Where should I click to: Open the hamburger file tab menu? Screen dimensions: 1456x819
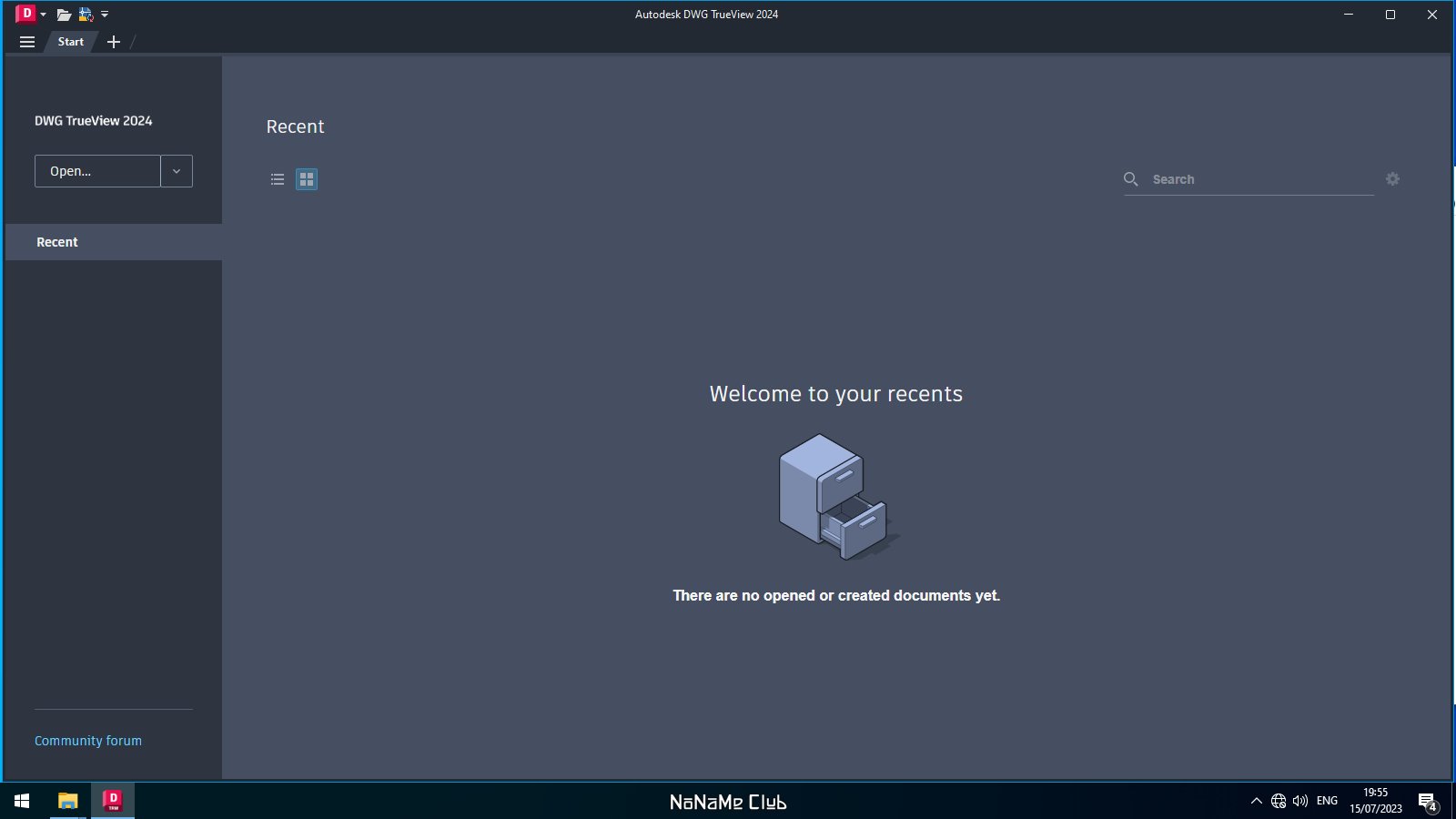tap(27, 42)
